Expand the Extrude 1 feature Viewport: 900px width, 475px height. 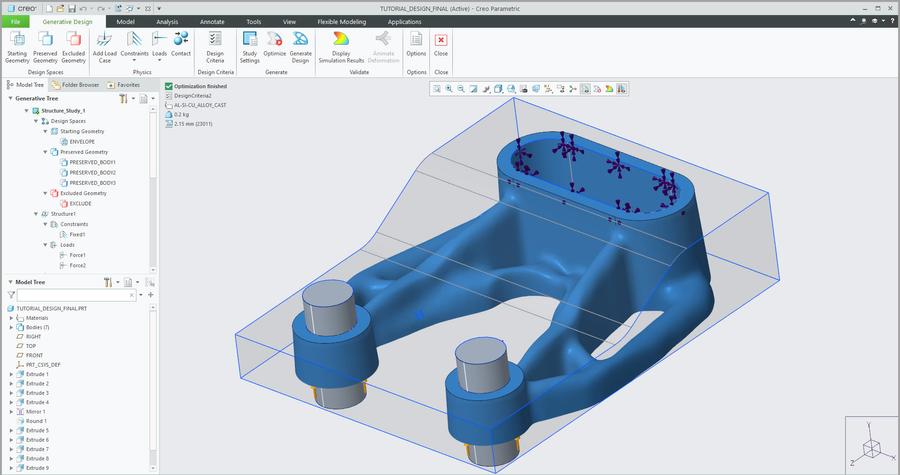coord(11,374)
